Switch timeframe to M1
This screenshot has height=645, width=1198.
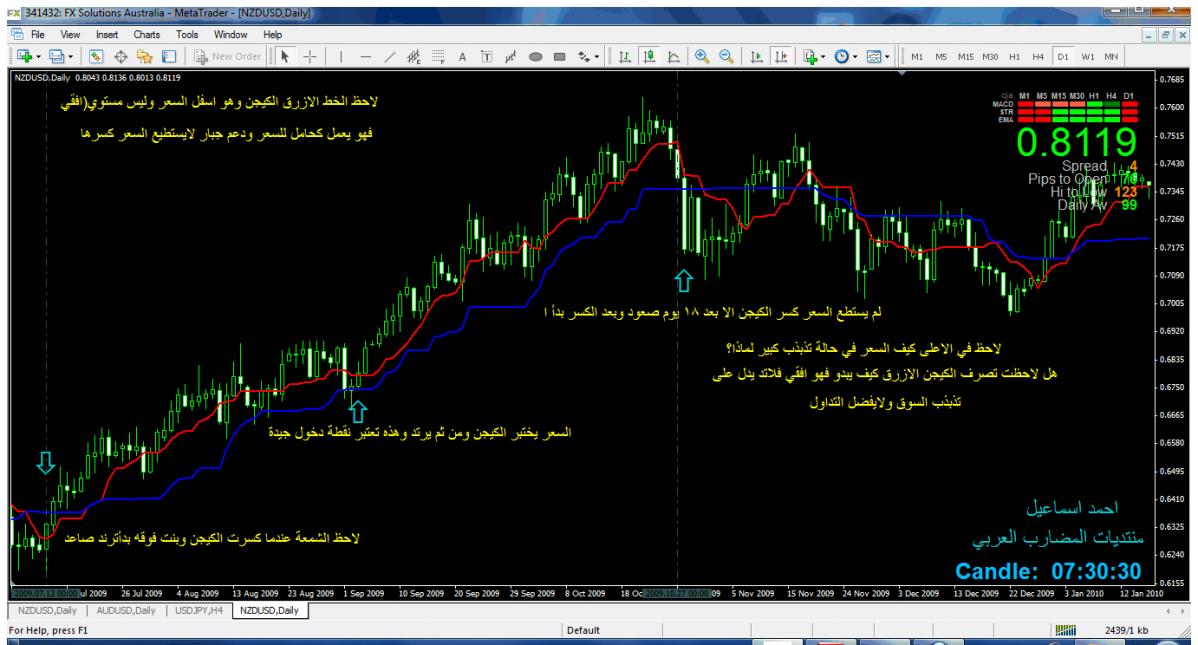pos(917,57)
